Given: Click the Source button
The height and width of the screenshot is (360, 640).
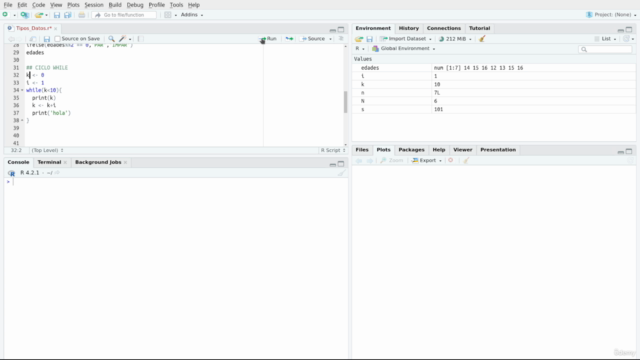Looking at the screenshot, I should click(313, 39).
